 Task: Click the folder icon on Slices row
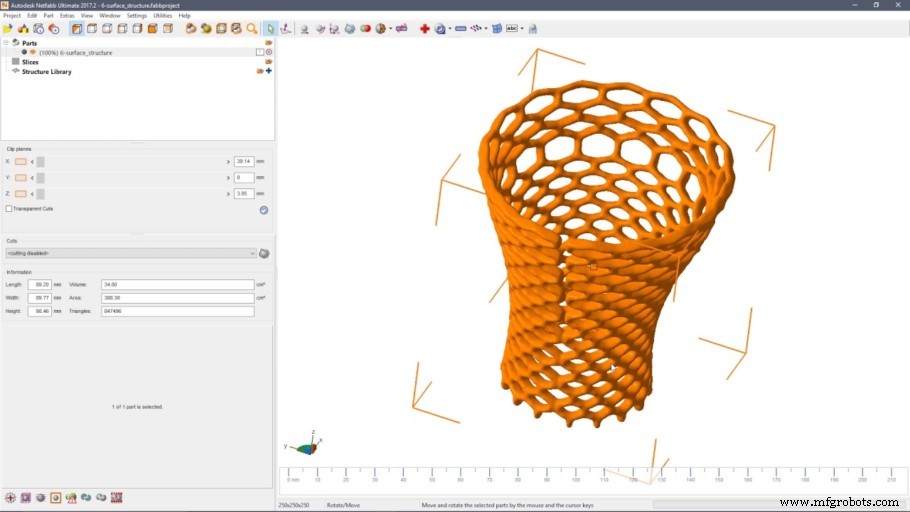coord(269,62)
